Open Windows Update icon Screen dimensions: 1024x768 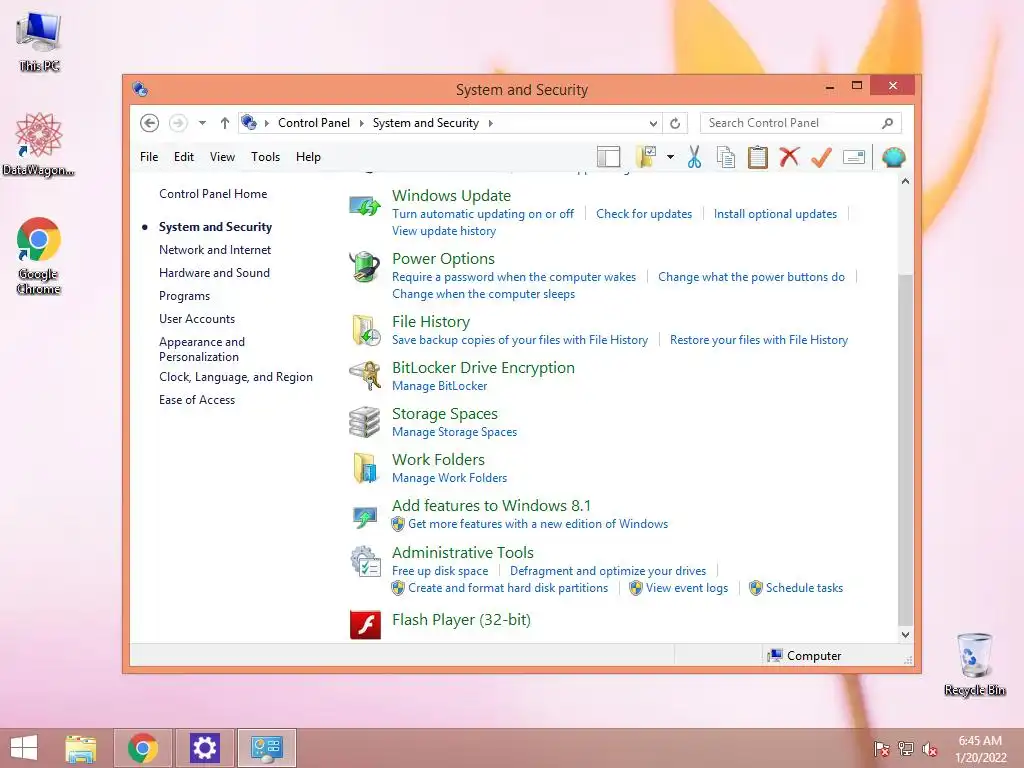(x=364, y=206)
